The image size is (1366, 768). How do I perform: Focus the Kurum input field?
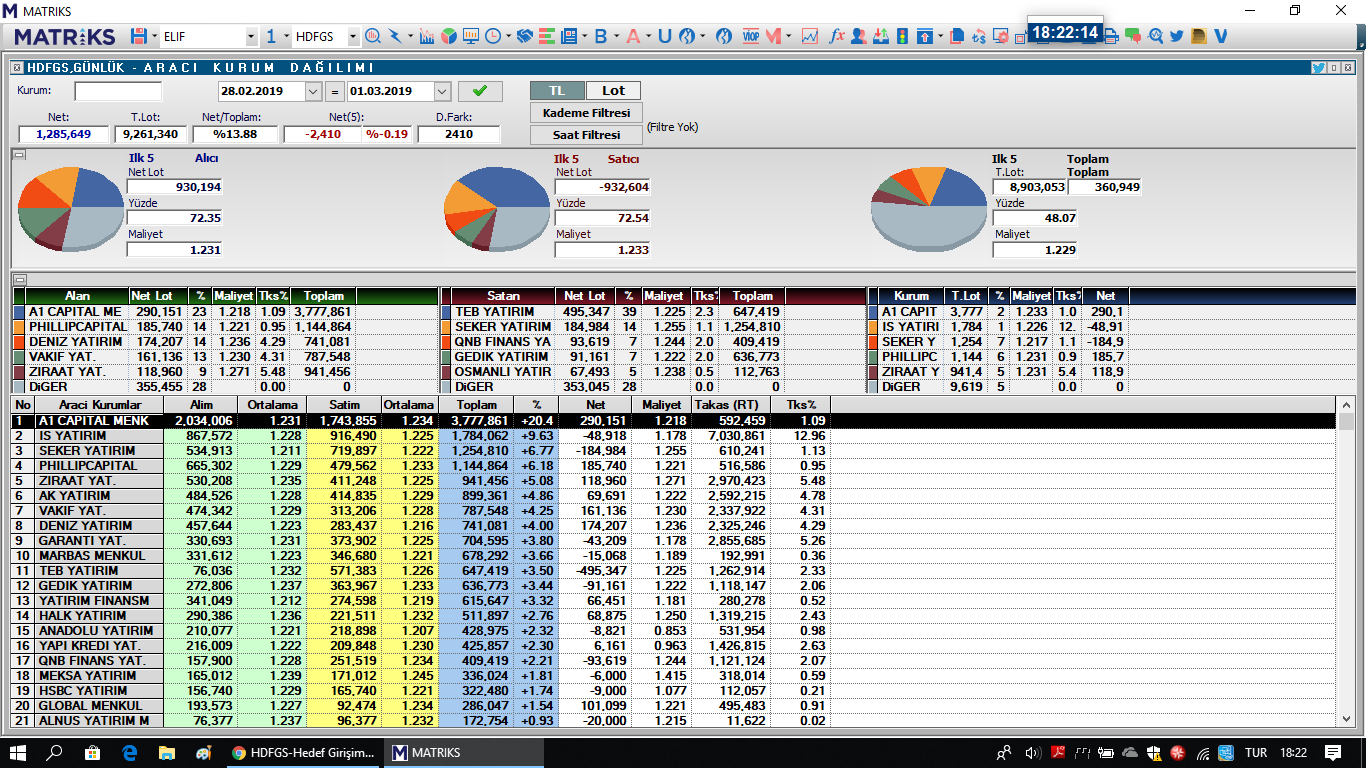pyautogui.click(x=117, y=91)
